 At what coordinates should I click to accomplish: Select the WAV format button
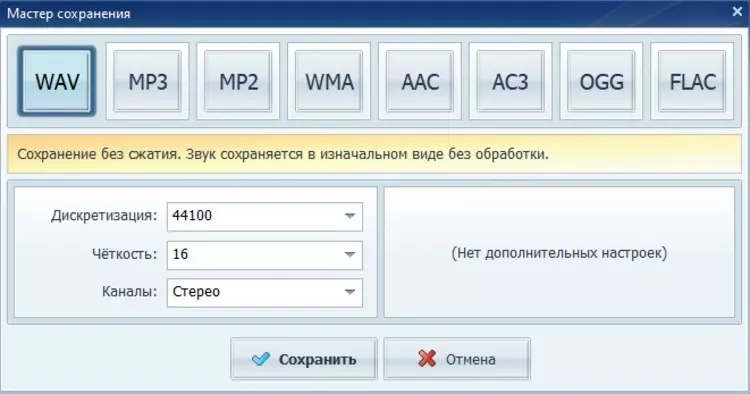(57, 81)
